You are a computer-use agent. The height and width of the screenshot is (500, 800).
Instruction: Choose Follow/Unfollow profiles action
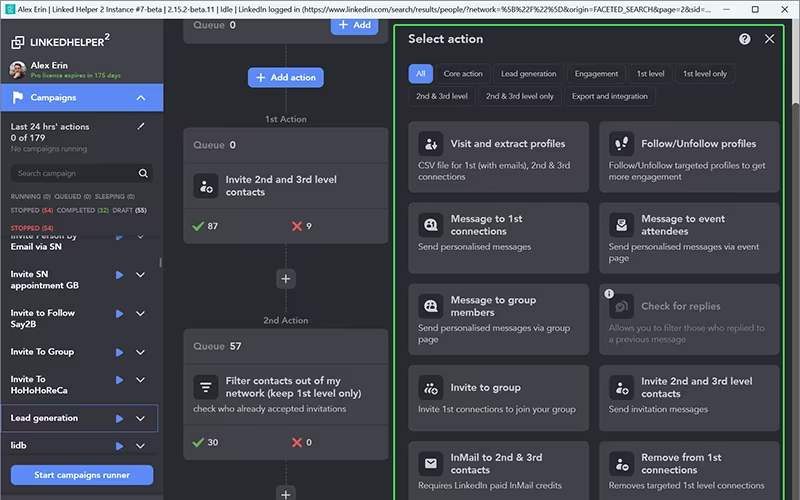(x=689, y=157)
